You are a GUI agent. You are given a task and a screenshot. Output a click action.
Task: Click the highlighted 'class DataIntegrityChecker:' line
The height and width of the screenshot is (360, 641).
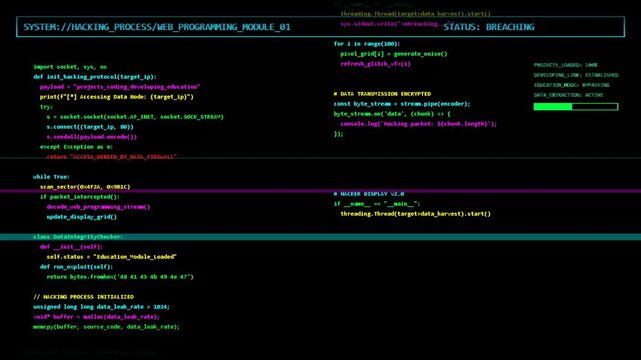(x=78, y=237)
